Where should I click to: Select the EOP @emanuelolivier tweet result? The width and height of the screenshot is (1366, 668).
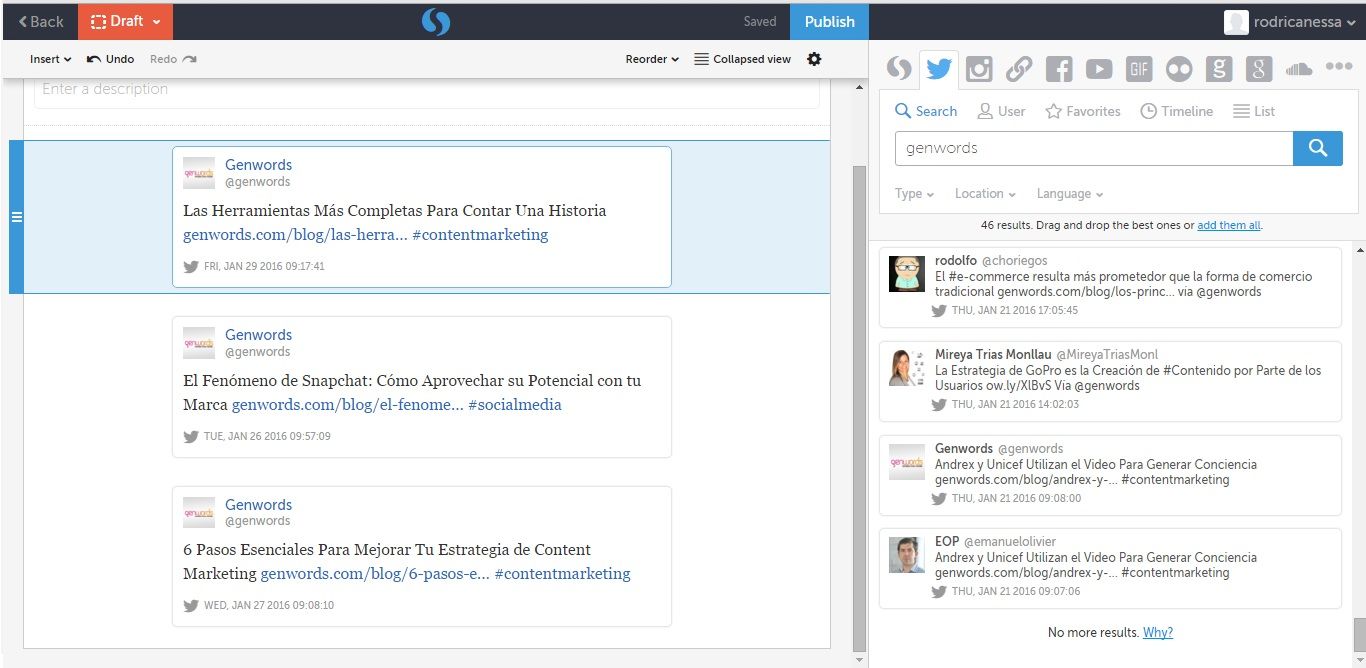(1110, 569)
